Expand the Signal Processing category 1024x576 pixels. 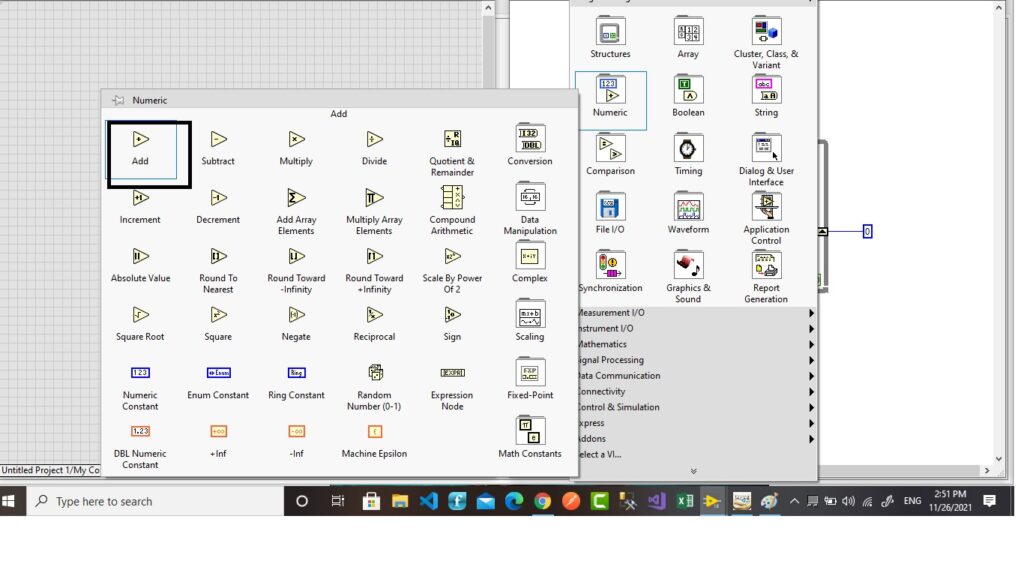coord(600,359)
